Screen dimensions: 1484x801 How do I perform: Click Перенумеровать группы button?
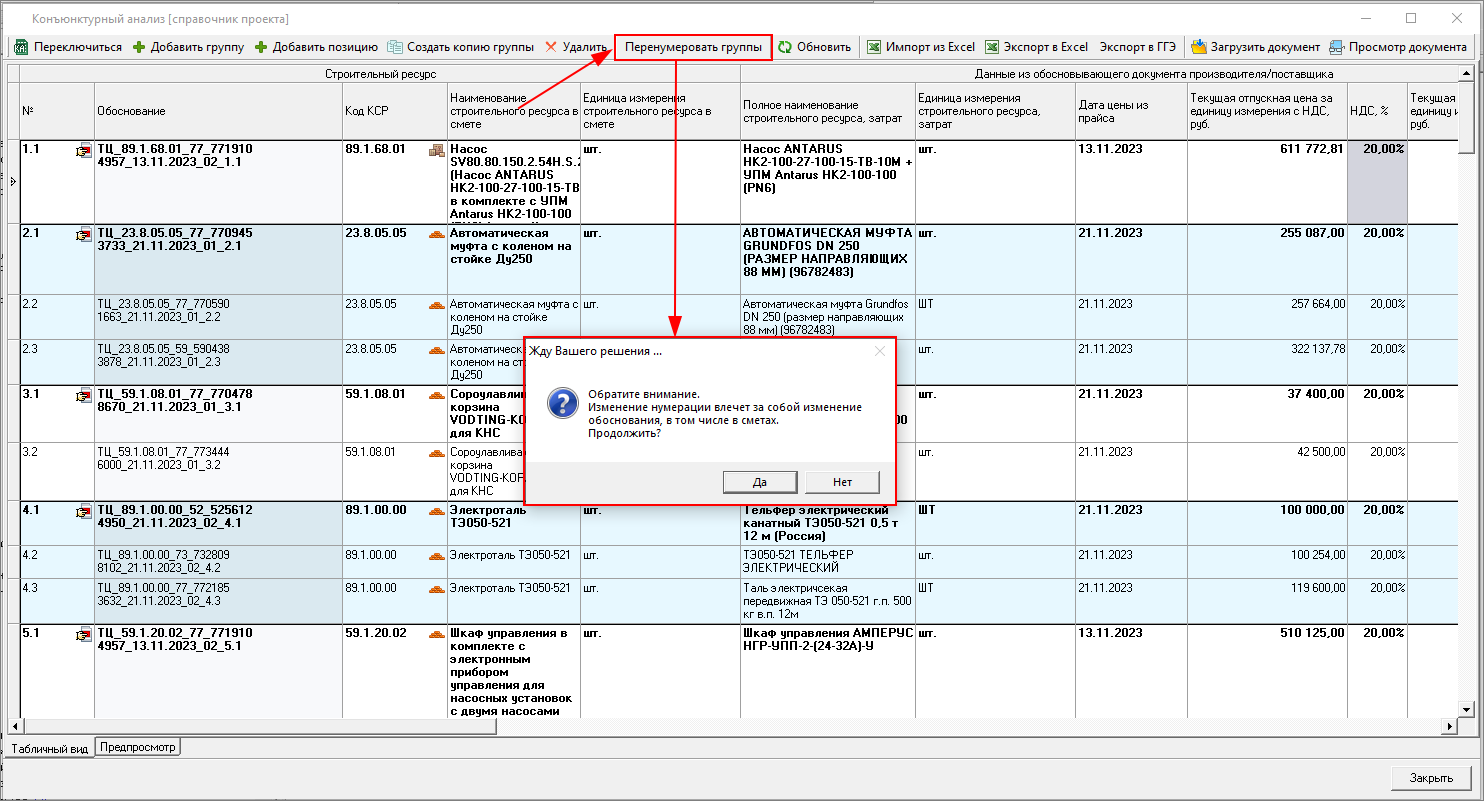pos(693,47)
